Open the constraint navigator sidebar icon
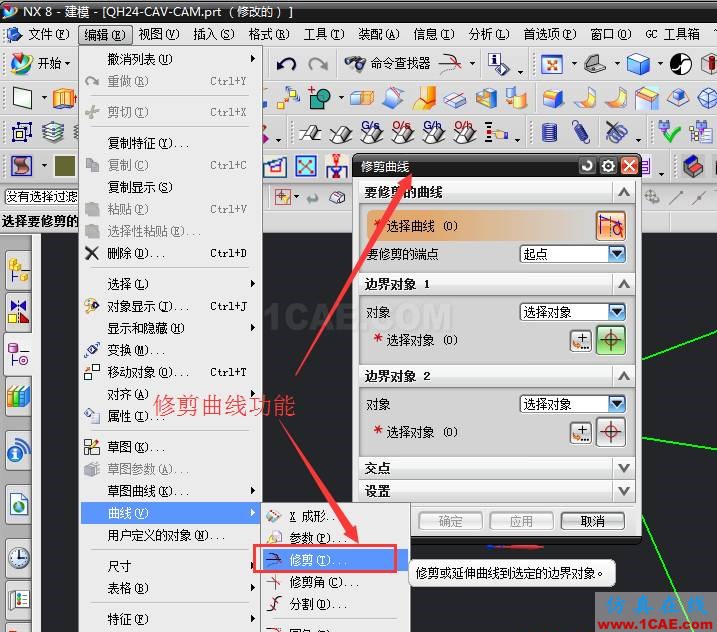Screen dimensions: 717x632 coord(18,313)
